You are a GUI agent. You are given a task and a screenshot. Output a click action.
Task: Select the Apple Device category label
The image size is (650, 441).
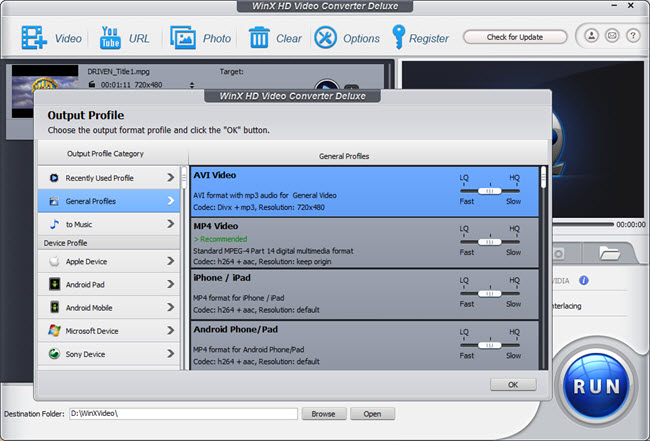point(86,262)
